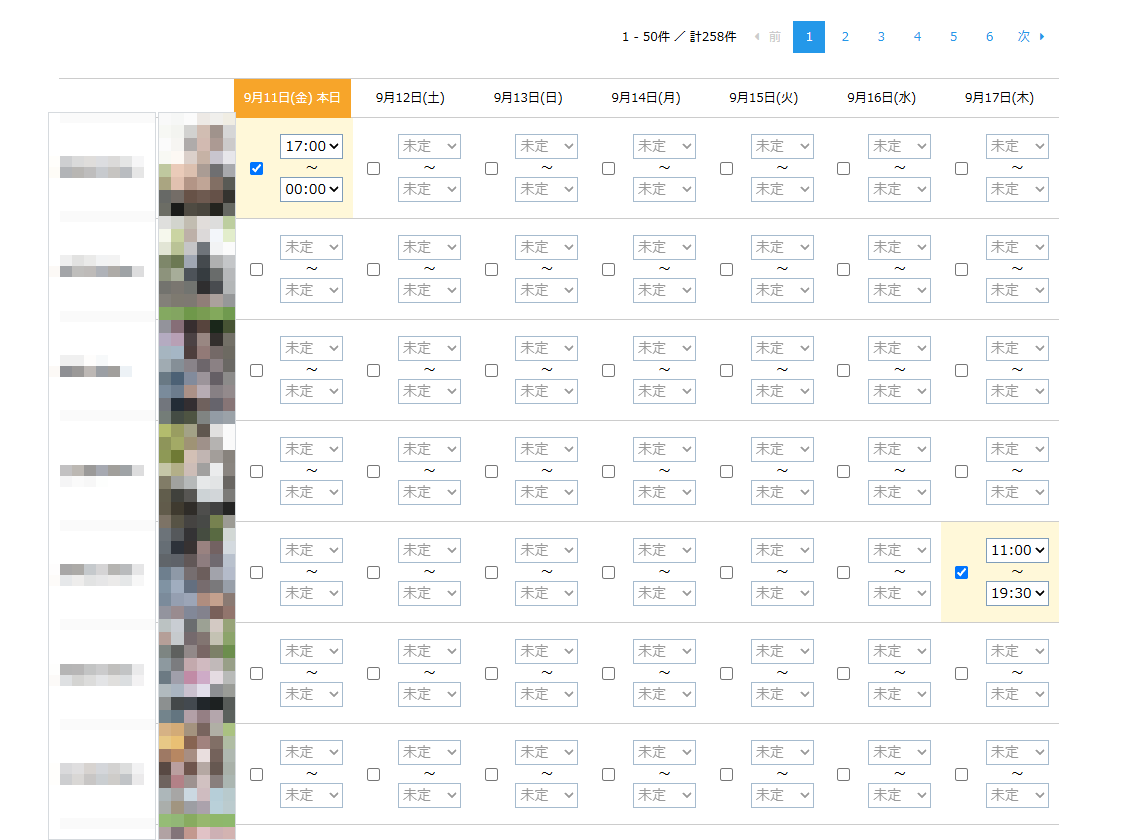
Task: Open 9月12日(土) start time dropdown in third staff row
Action: pyautogui.click(x=429, y=349)
